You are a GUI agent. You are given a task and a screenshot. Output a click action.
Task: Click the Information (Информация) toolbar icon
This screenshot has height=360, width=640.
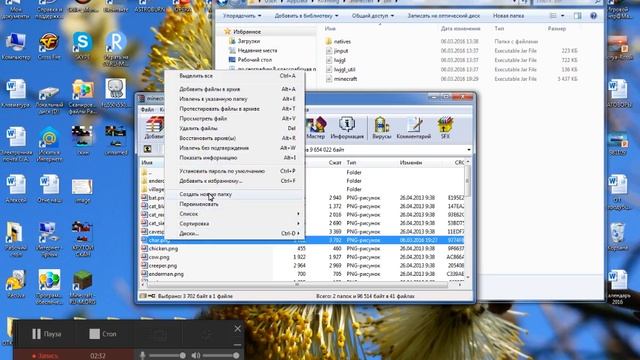(347, 127)
